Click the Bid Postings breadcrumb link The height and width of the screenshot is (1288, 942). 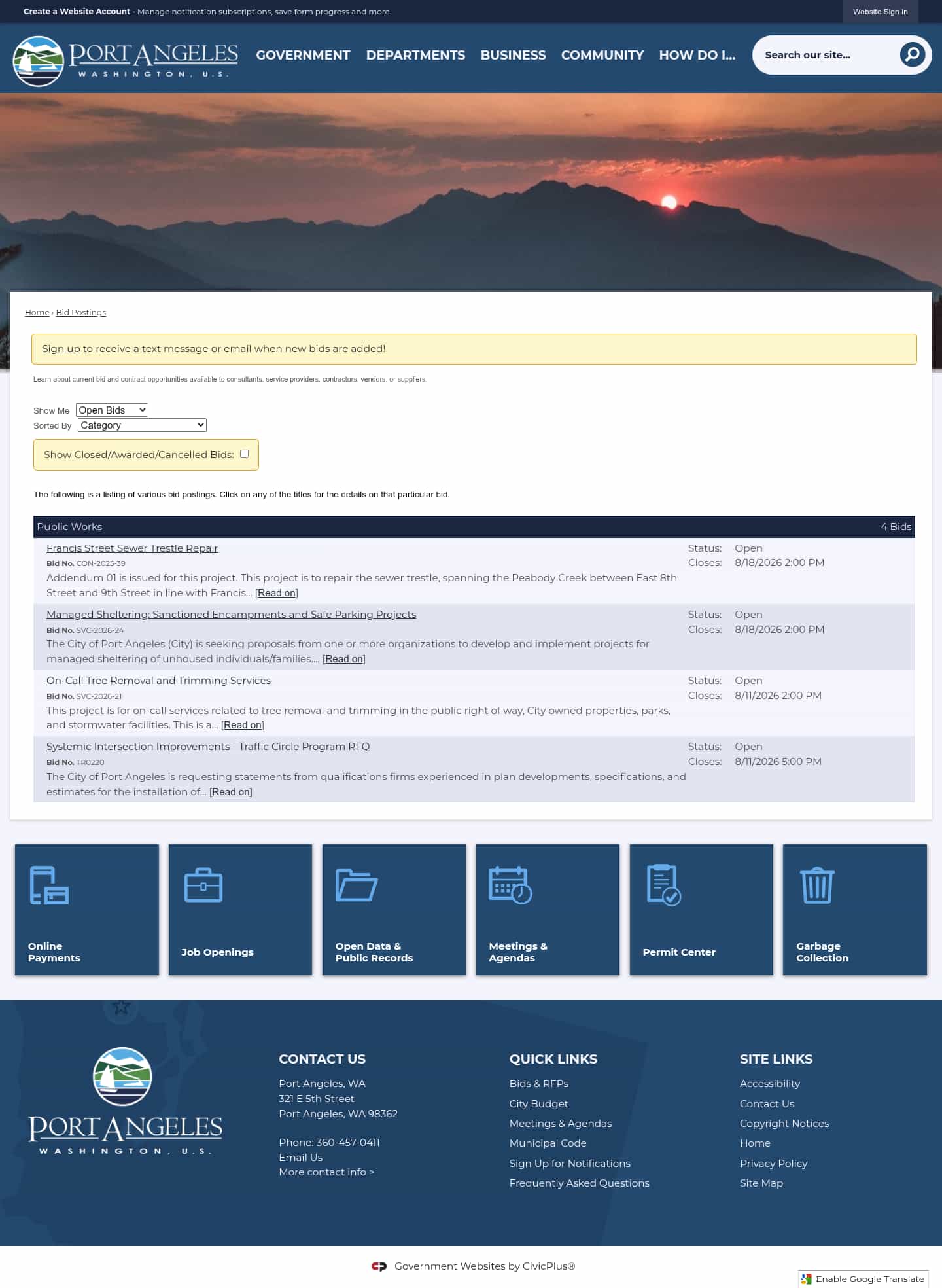(x=80, y=312)
